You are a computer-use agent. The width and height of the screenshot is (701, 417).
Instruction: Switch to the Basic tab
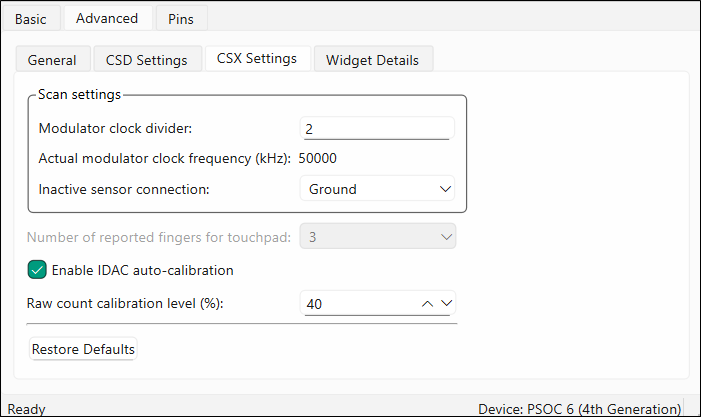click(x=30, y=18)
